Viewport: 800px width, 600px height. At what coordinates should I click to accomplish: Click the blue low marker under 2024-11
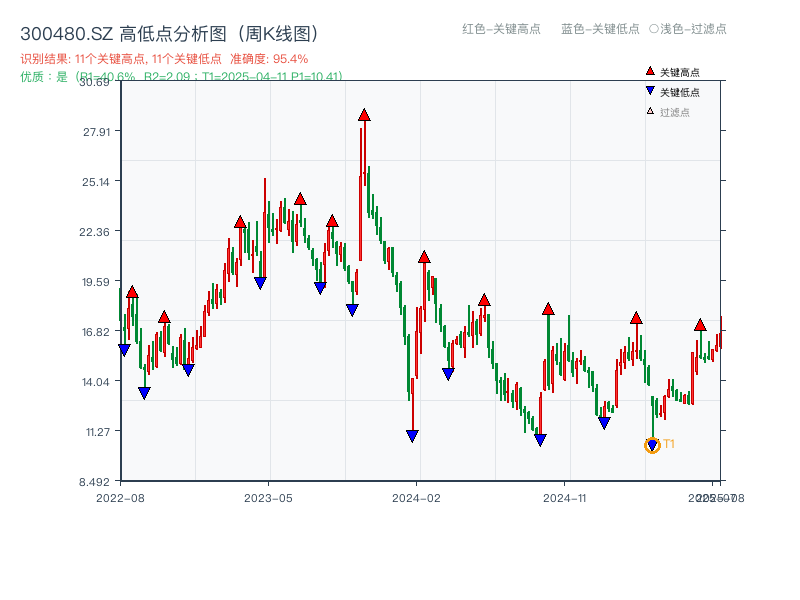[x=541, y=438]
